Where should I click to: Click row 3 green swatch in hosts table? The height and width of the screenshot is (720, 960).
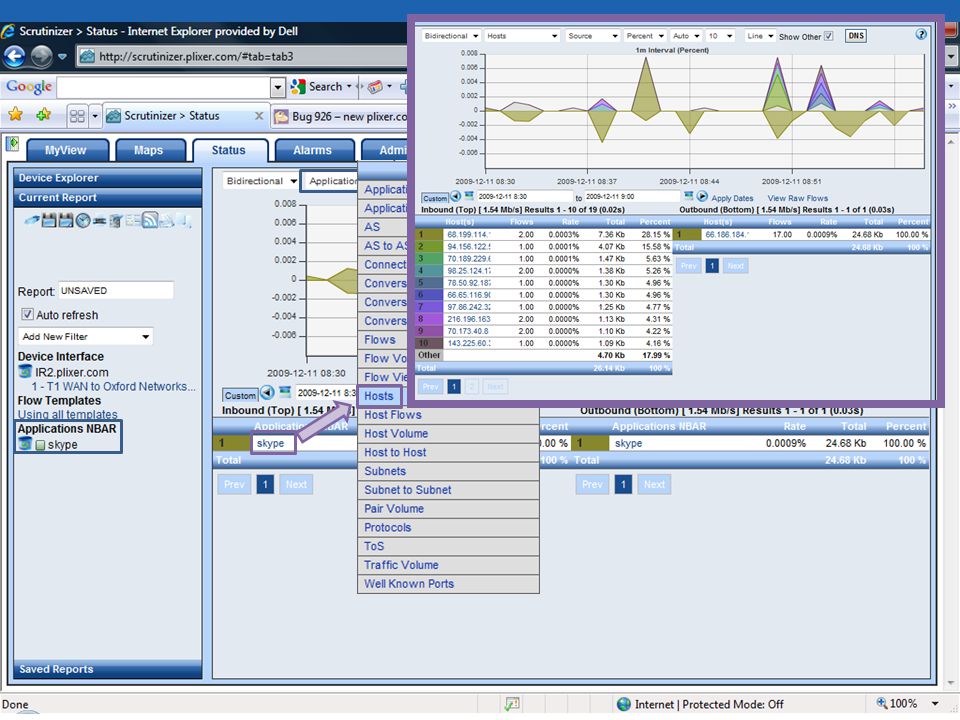pos(429,258)
